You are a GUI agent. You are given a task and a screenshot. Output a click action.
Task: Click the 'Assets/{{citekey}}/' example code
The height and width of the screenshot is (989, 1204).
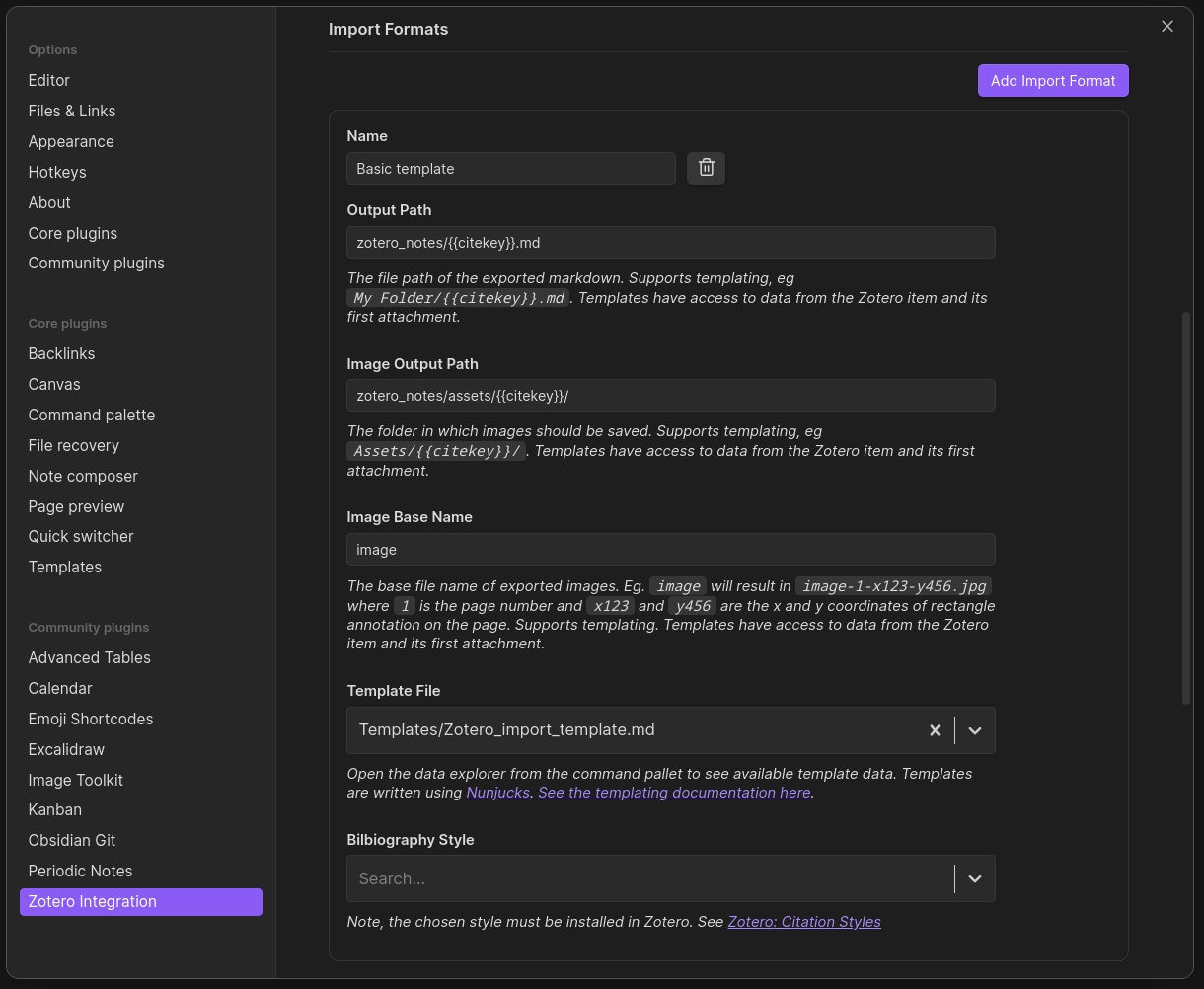[x=438, y=451]
